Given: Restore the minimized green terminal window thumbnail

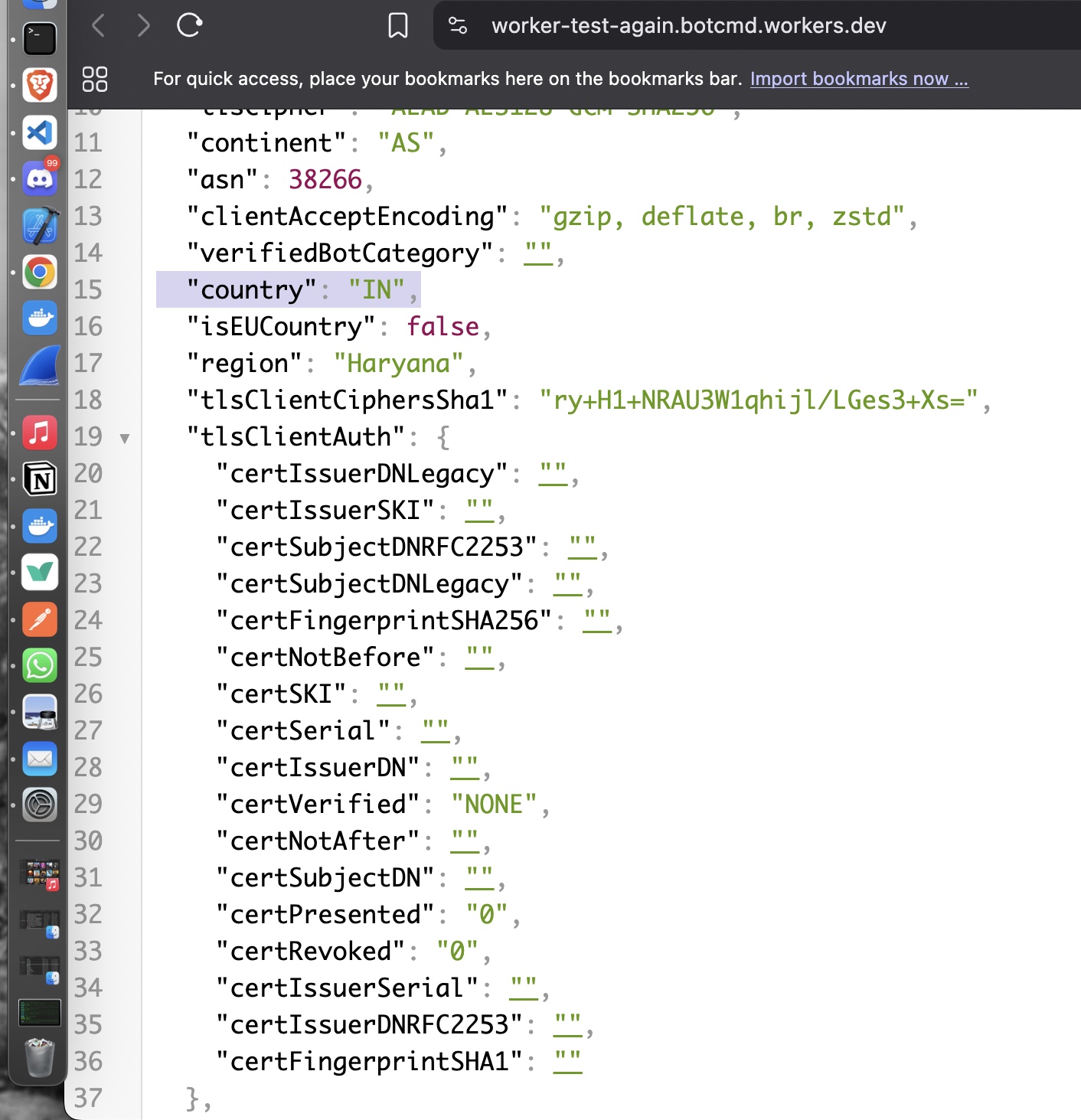Looking at the screenshot, I should [40, 1012].
